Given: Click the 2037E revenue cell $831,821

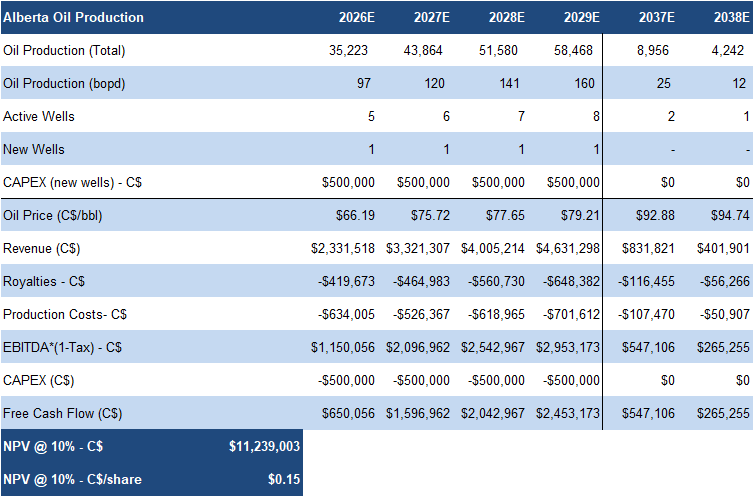Looking at the screenshot, I should point(648,248).
